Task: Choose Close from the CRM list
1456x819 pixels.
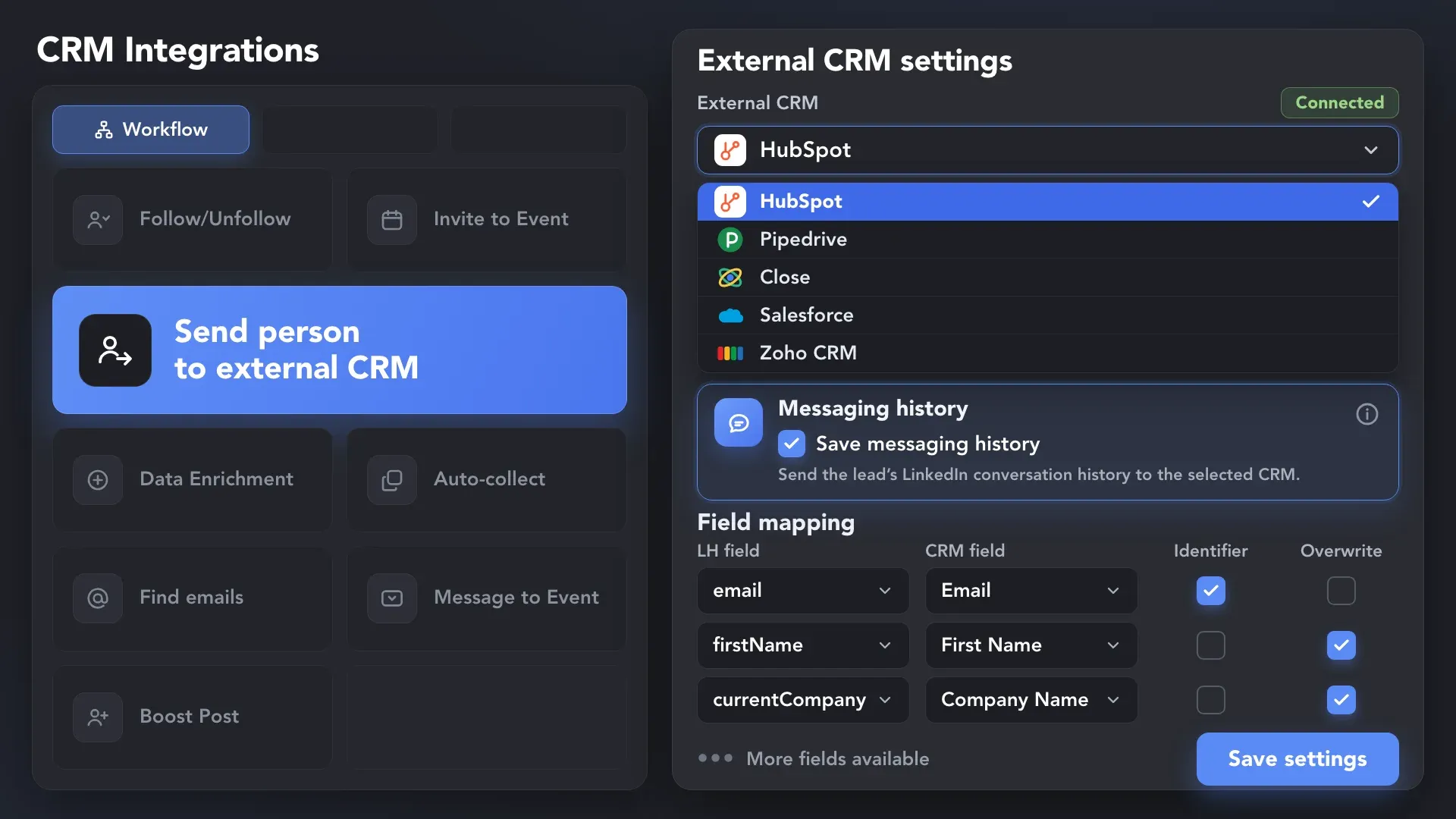Action: (1048, 278)
